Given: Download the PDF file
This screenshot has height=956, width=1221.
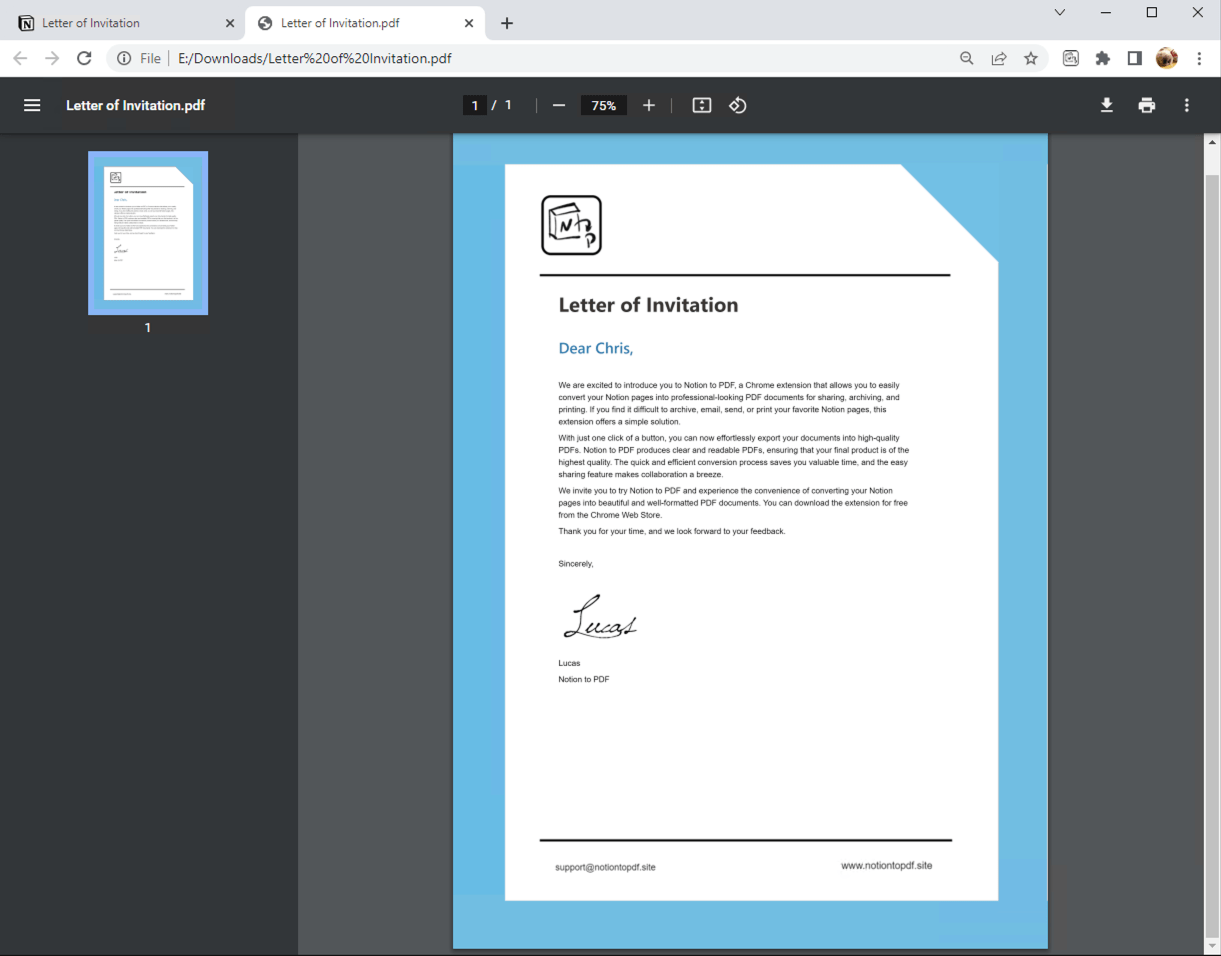Looking at the screenshot, I should click(1107, 105).
